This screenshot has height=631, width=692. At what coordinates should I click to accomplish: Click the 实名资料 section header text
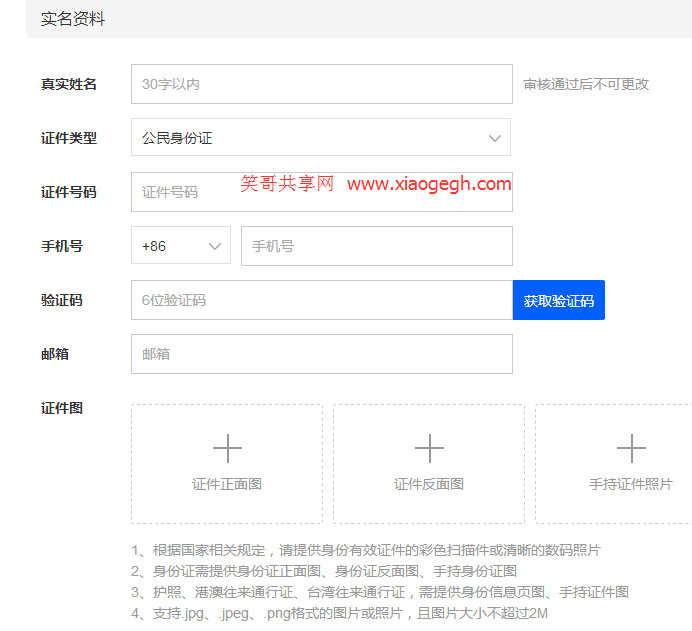click(x=73, y=19)
